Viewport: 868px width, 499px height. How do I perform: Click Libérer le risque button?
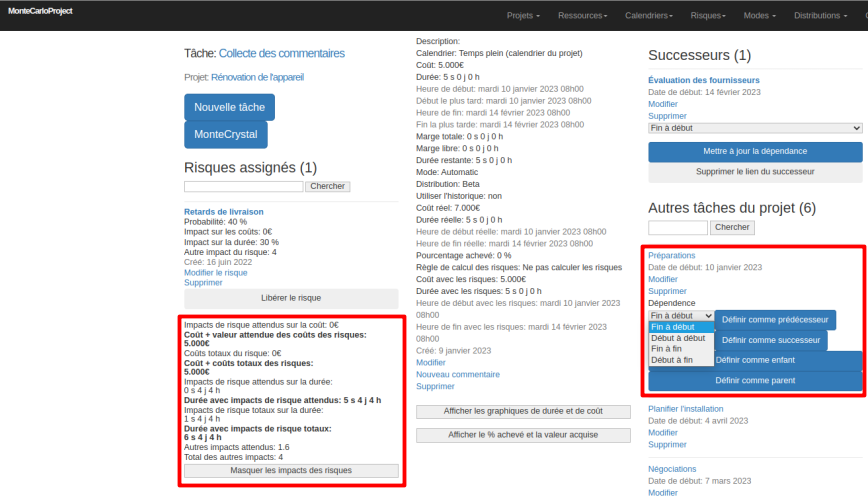click(x=291, y=297)
